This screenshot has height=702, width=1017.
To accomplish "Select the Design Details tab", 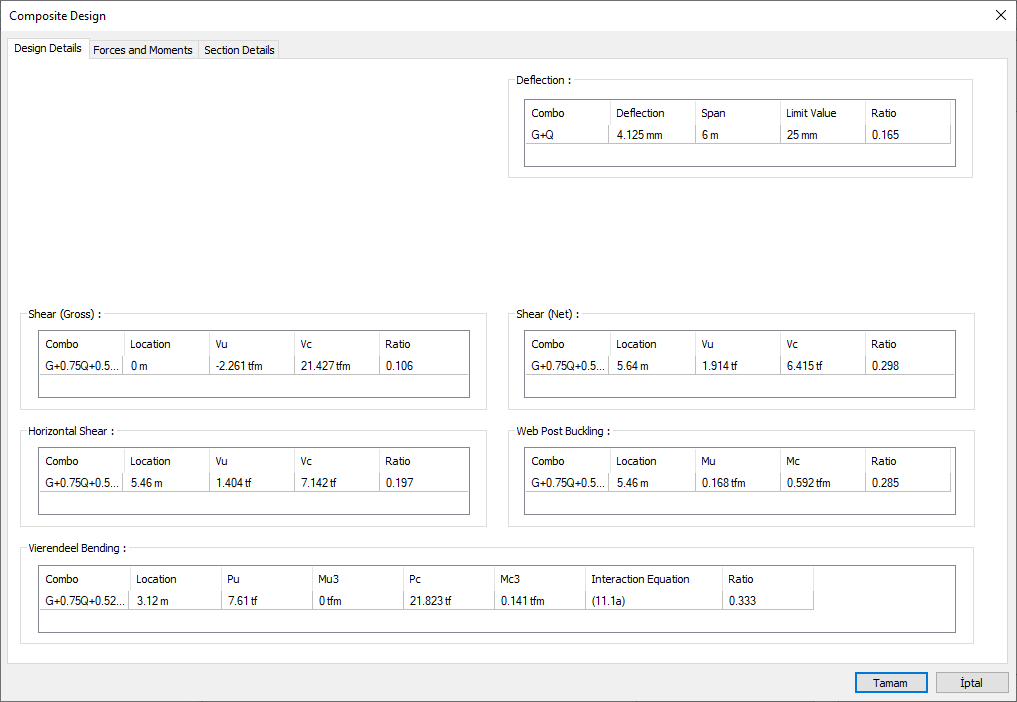I will [48, 49].
